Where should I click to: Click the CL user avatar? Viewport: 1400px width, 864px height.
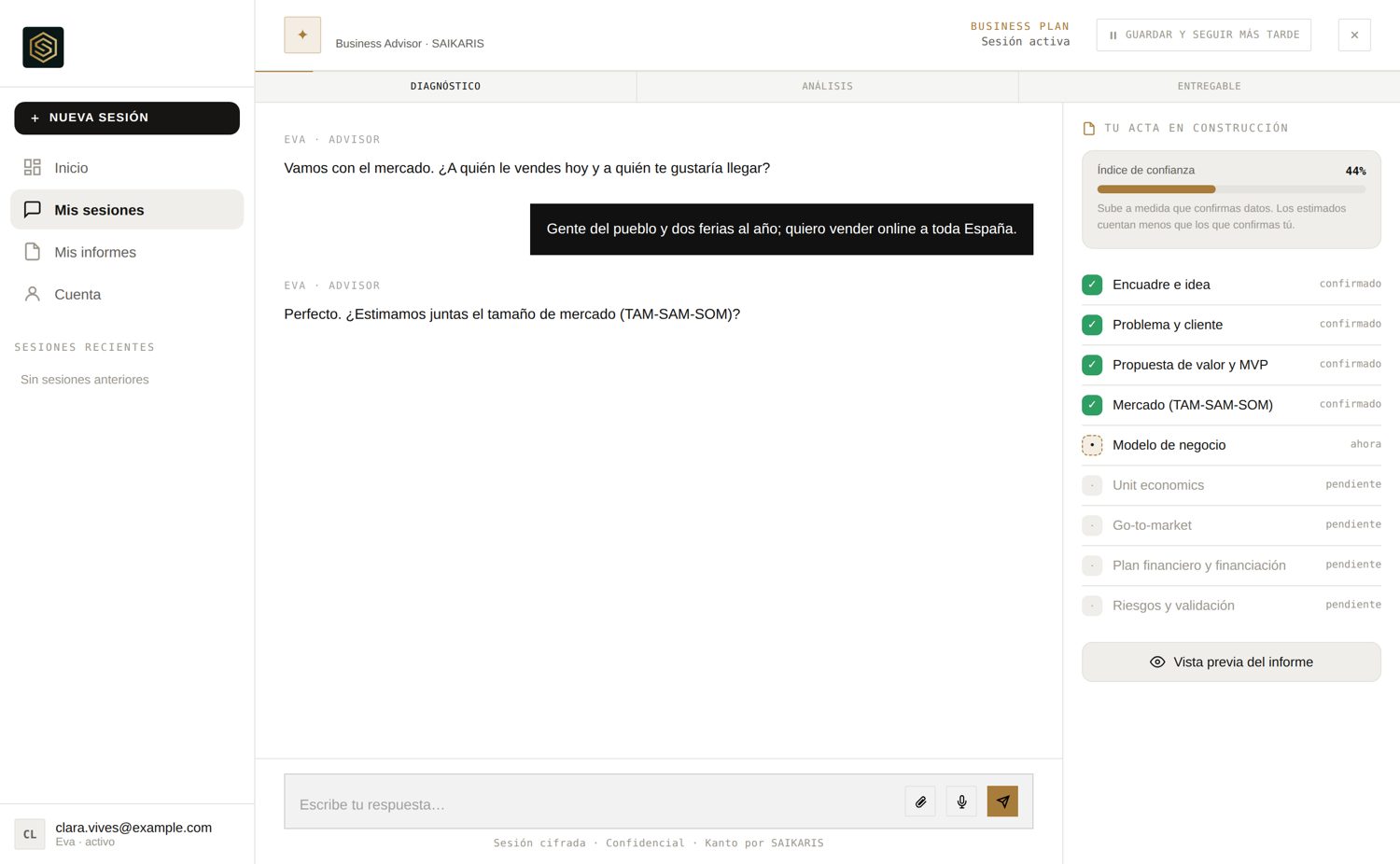tap(30, 834)
